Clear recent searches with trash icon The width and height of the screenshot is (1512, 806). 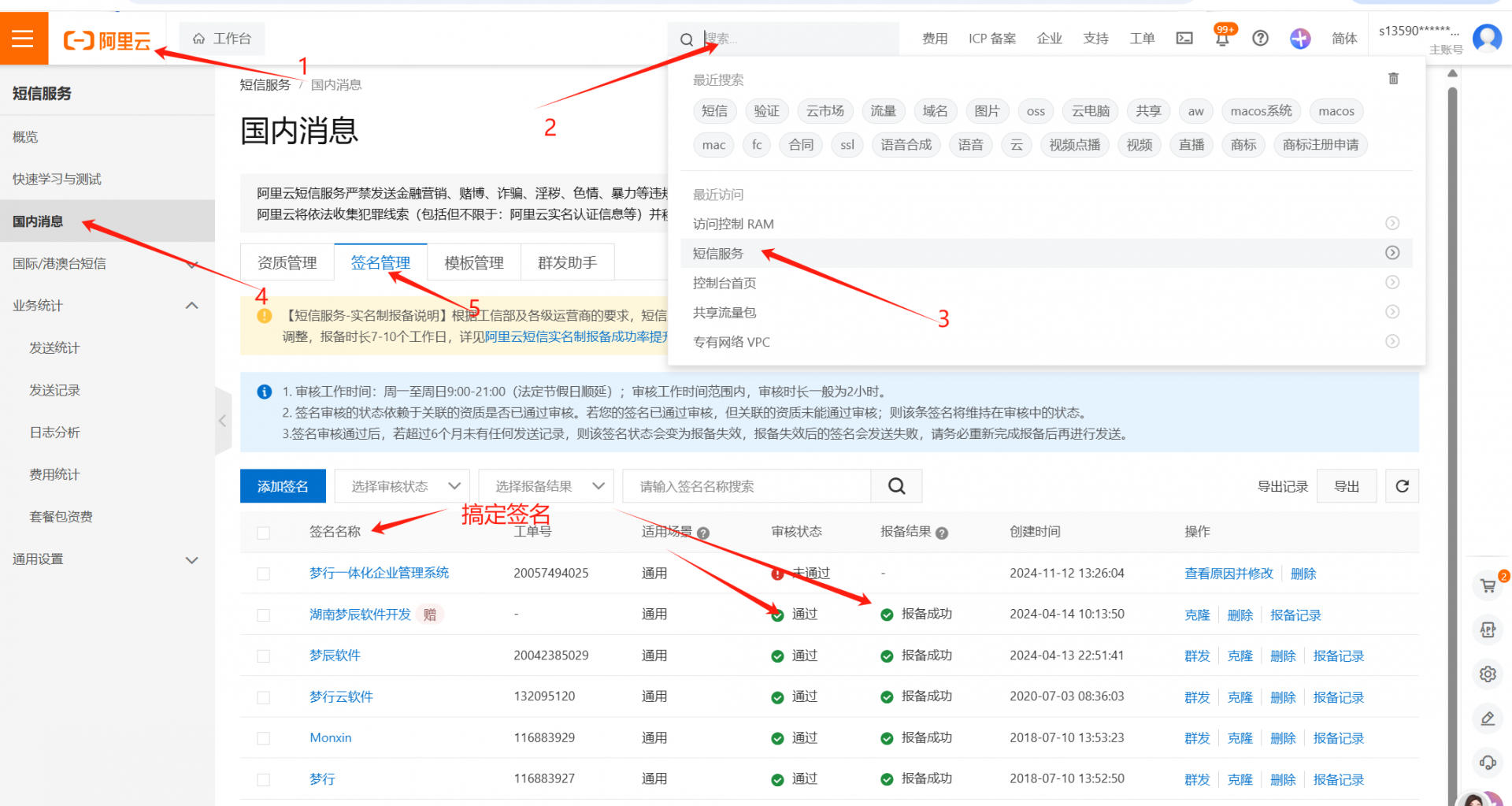click(1393, 79)
